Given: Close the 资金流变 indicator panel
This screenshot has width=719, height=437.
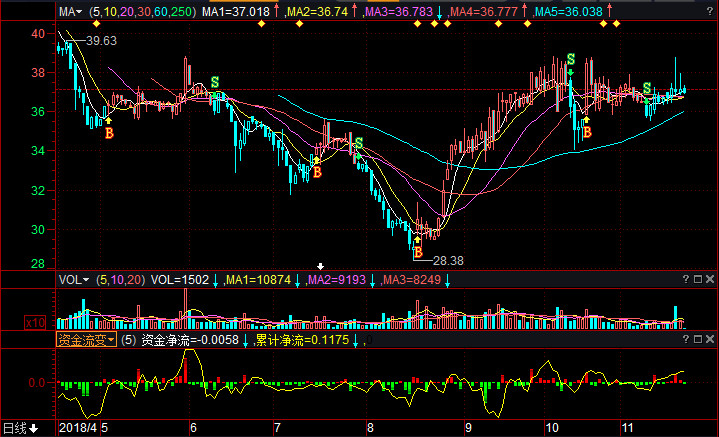Looking at the screenshot, I should 710,339.
